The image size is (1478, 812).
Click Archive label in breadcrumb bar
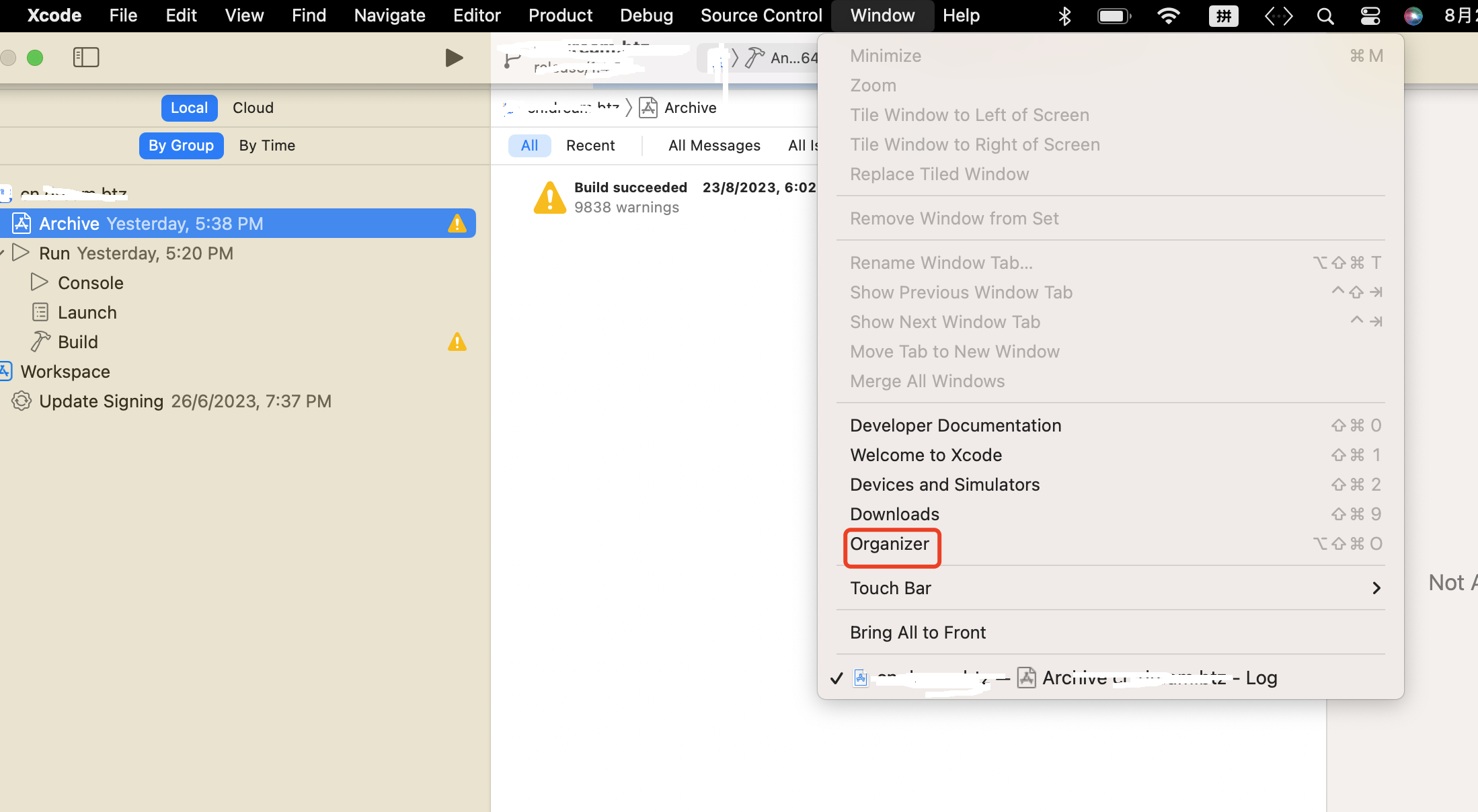691,108
